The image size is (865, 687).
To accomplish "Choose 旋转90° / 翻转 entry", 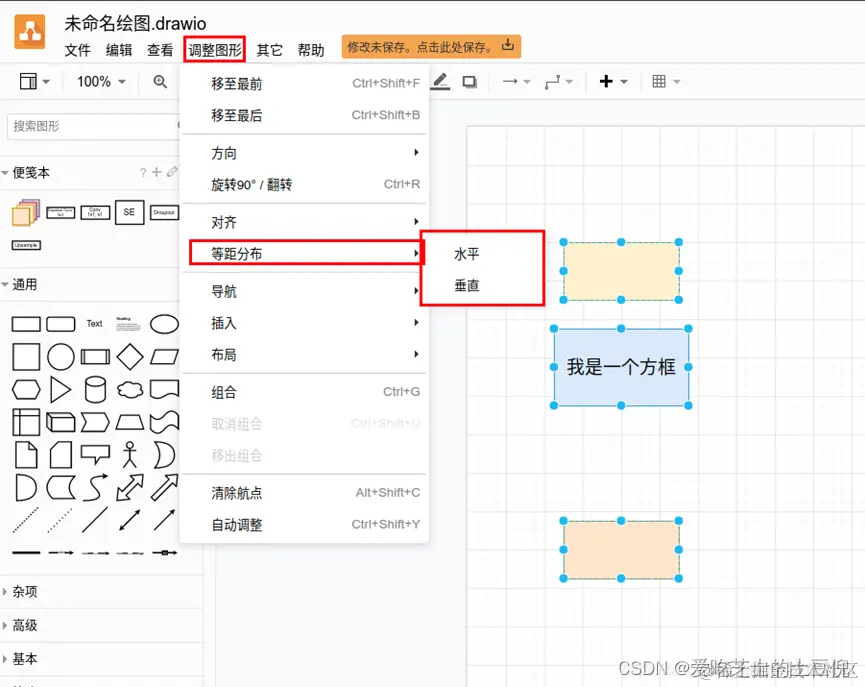I will coord(304,184).
